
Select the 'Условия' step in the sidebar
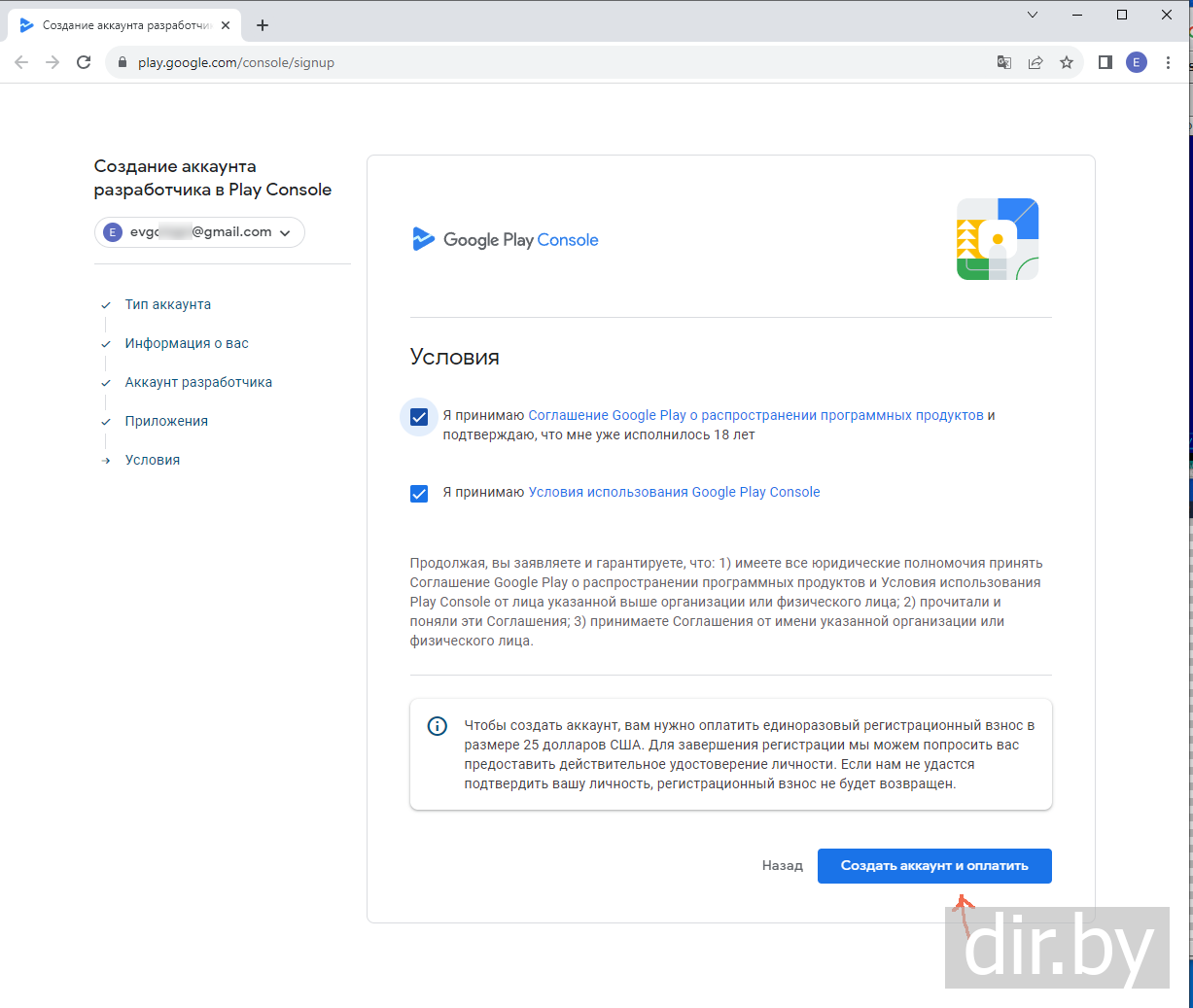153,460
